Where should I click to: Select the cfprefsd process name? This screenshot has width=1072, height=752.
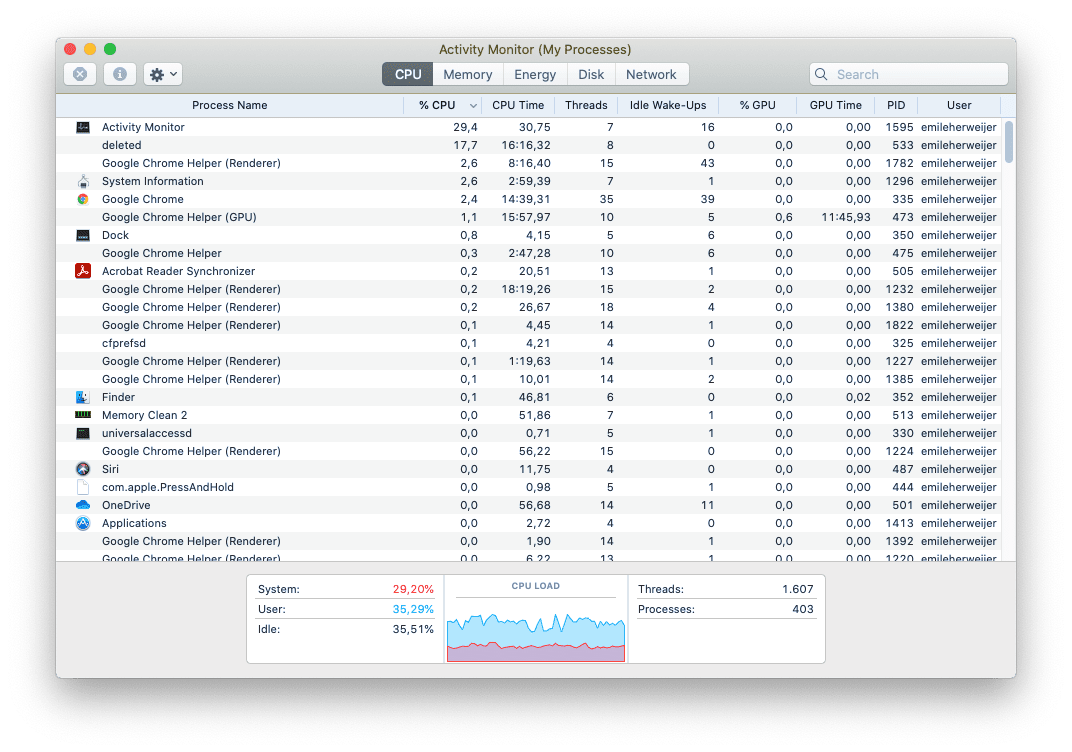[x=124, y=343]
